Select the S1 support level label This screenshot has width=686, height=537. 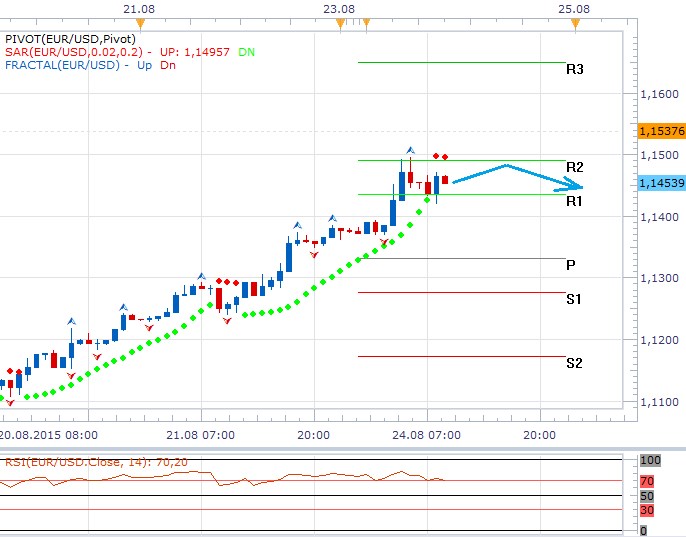coord(574,299)
